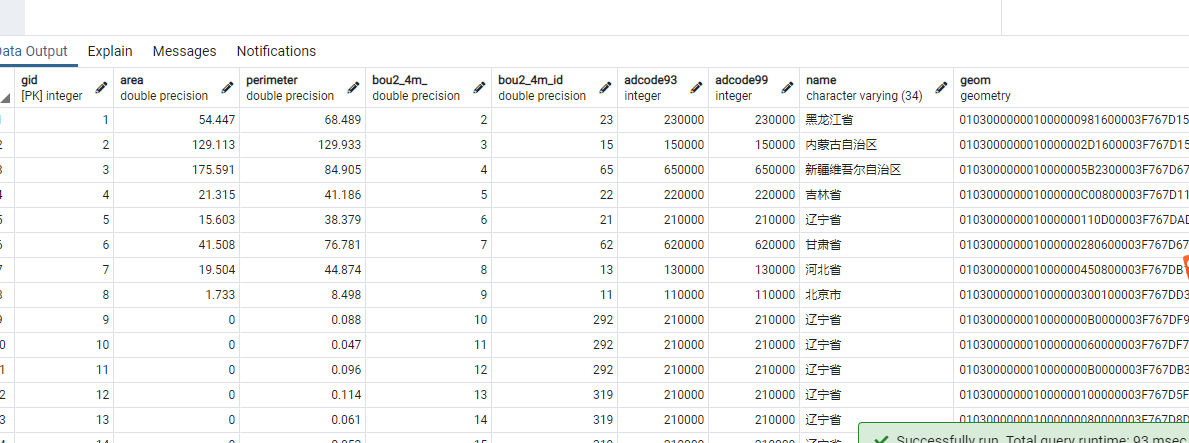The image size is (1189, 443).
Task: Click the name cell 黑龙江省
Action: pos(876,120)
